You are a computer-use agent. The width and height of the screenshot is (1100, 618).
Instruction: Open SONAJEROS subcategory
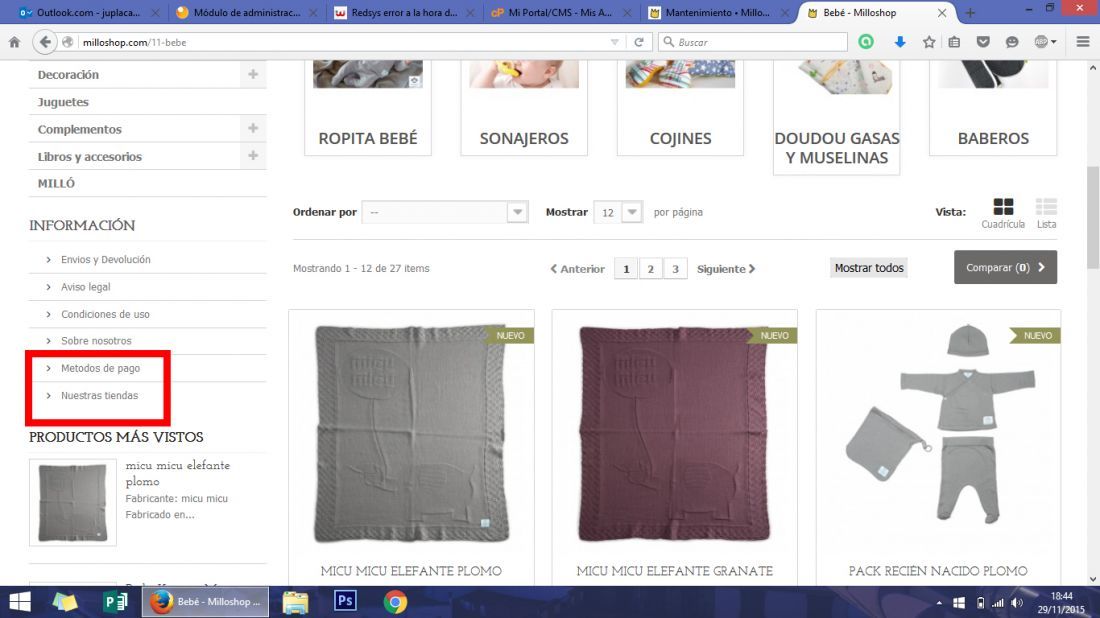524,138
